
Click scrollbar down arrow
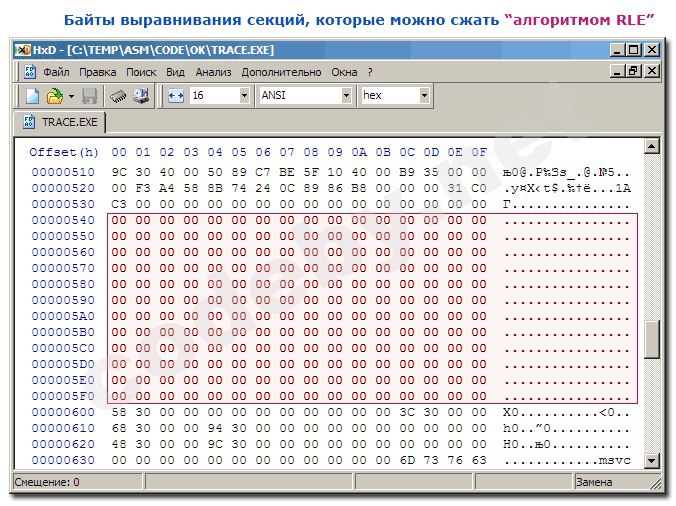pos(651,460)
